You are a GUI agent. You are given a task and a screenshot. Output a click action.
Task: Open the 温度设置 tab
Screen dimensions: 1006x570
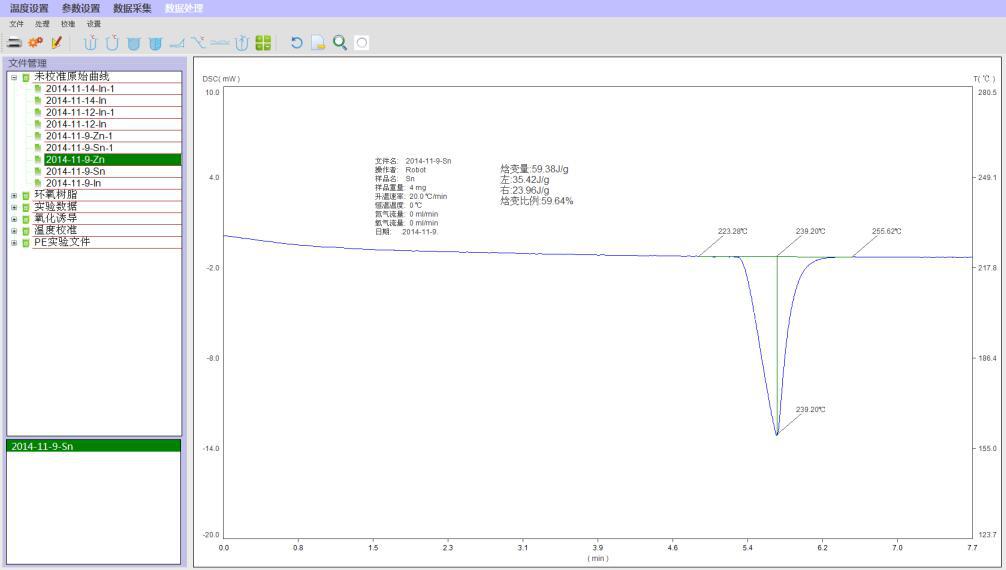pyautogui.click(x=29, y=8)
